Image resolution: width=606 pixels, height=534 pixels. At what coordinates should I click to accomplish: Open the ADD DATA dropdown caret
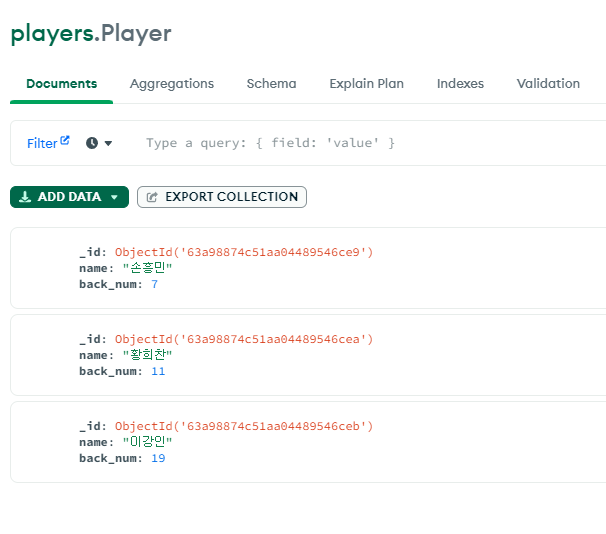[x=114, y=197]
